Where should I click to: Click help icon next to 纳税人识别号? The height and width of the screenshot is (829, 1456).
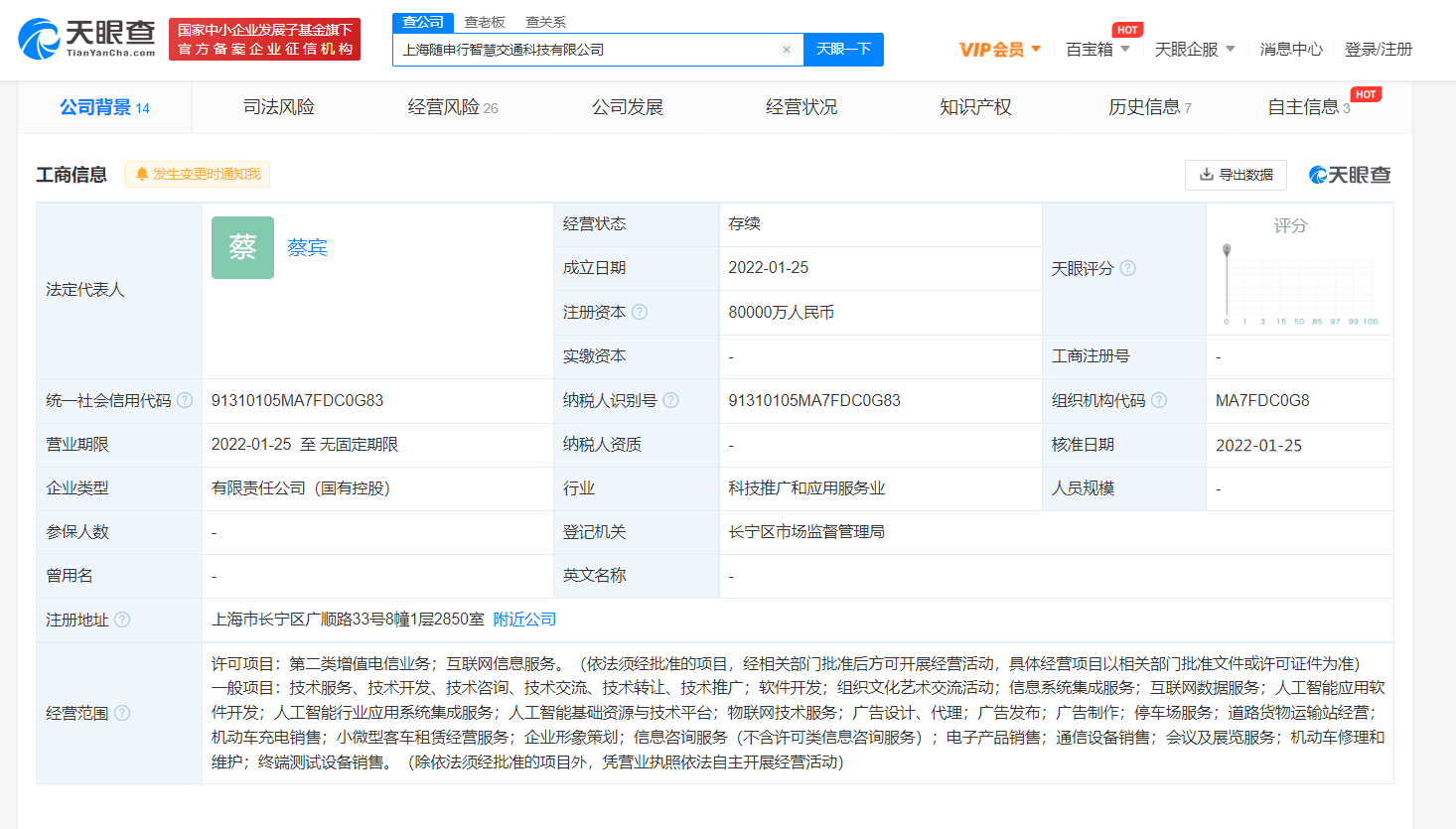pyautogui.click(x=670, y=400)
